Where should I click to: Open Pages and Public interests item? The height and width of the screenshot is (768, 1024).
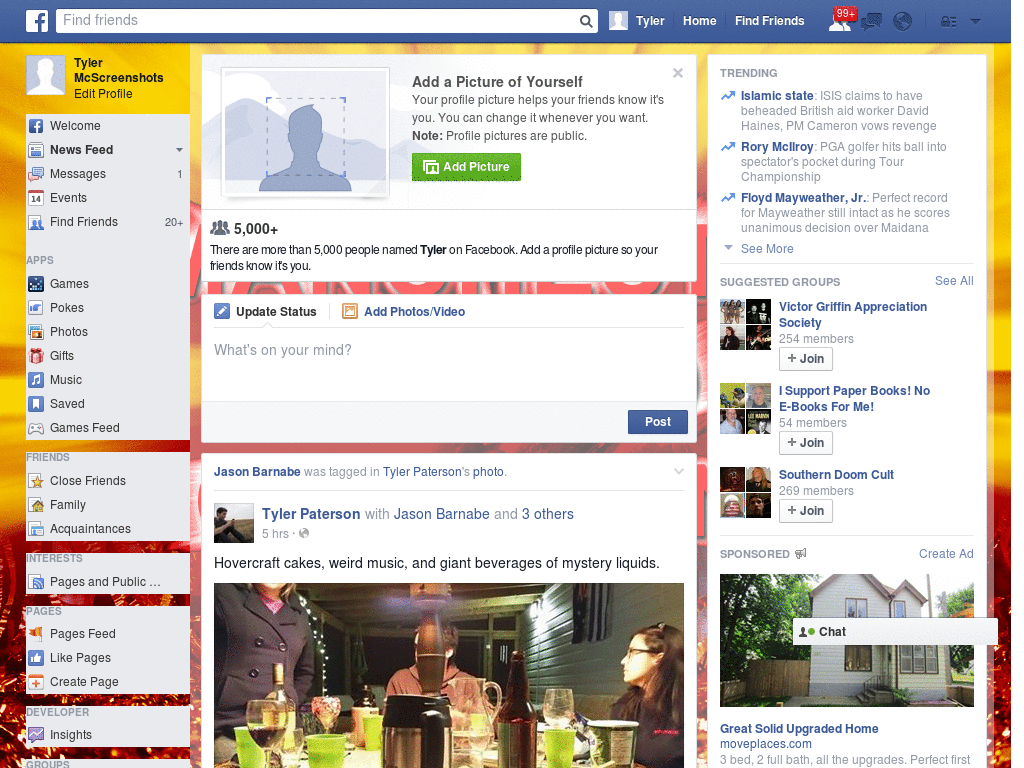[104, 582]
